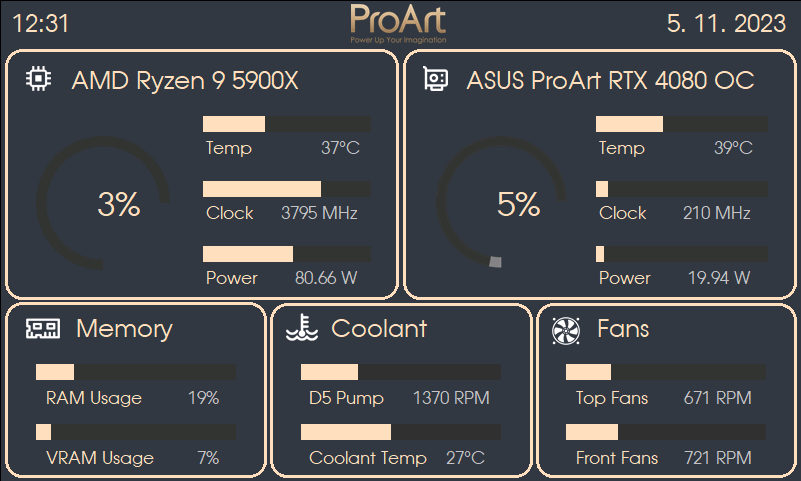
Task: Click the 12:31 clock display
Action: click(x=41, y=24)
